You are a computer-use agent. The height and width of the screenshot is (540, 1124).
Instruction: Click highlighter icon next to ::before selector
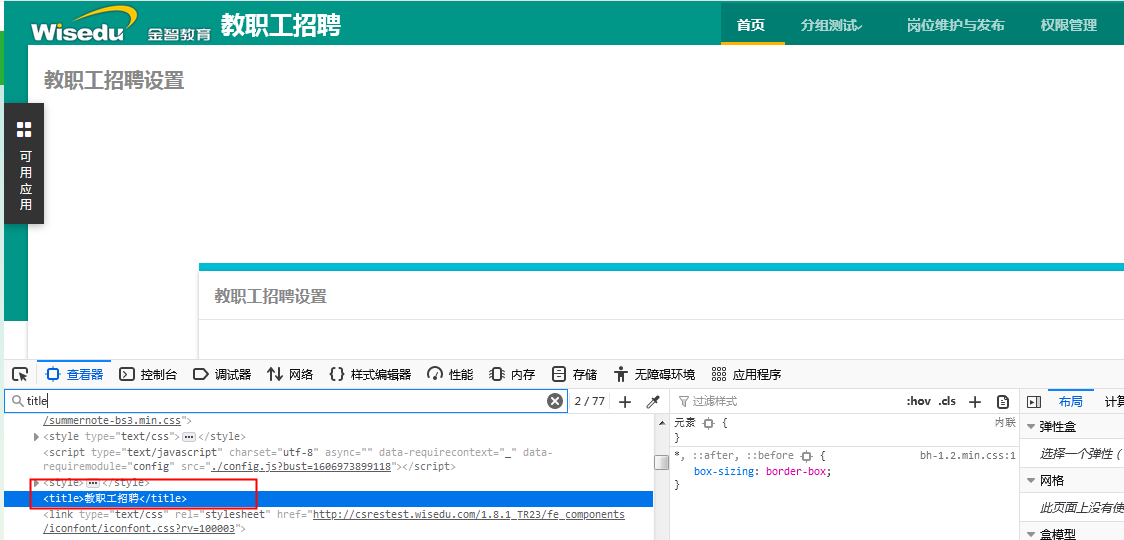(806, 455)
